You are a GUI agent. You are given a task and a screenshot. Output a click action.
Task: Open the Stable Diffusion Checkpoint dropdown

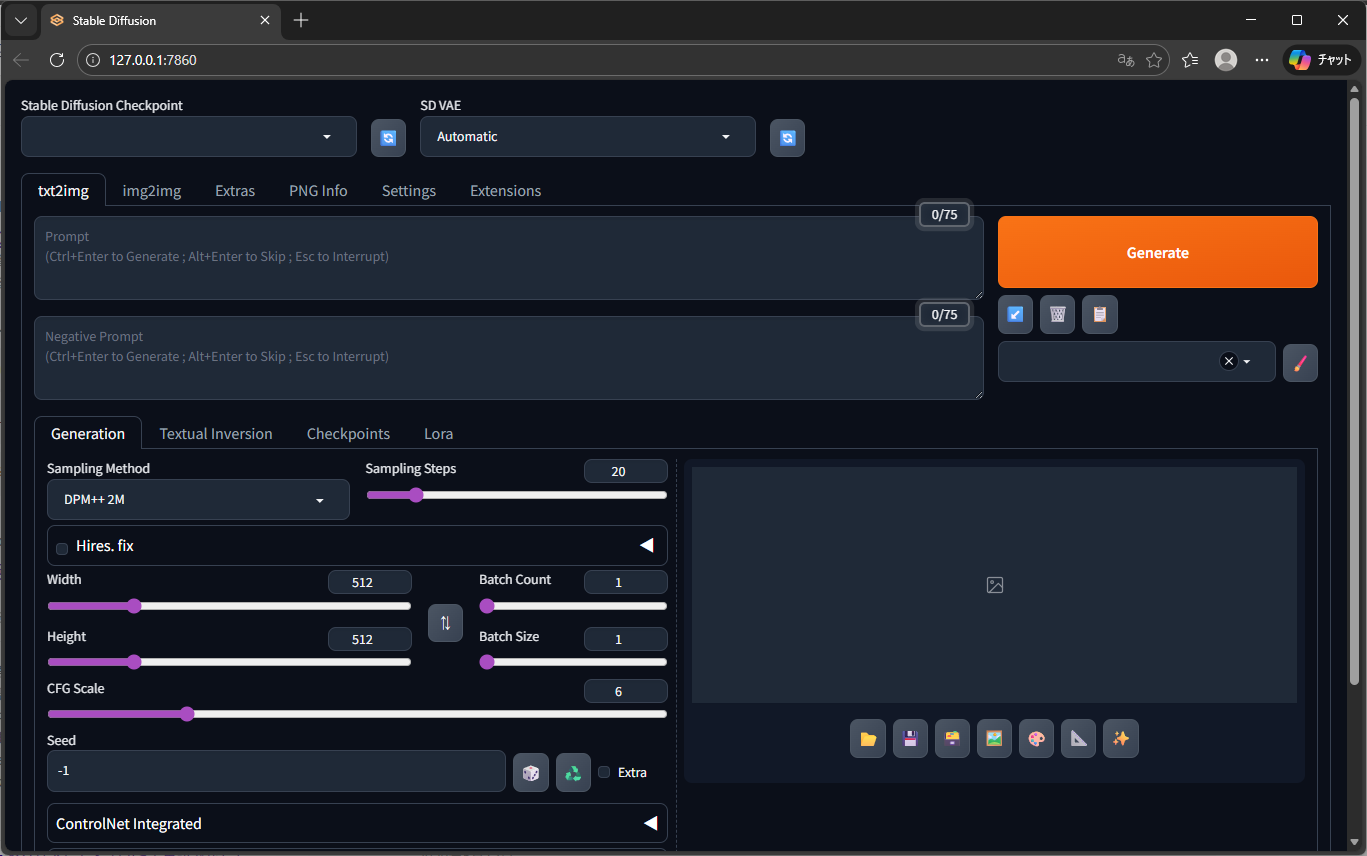tap(188, 137)
